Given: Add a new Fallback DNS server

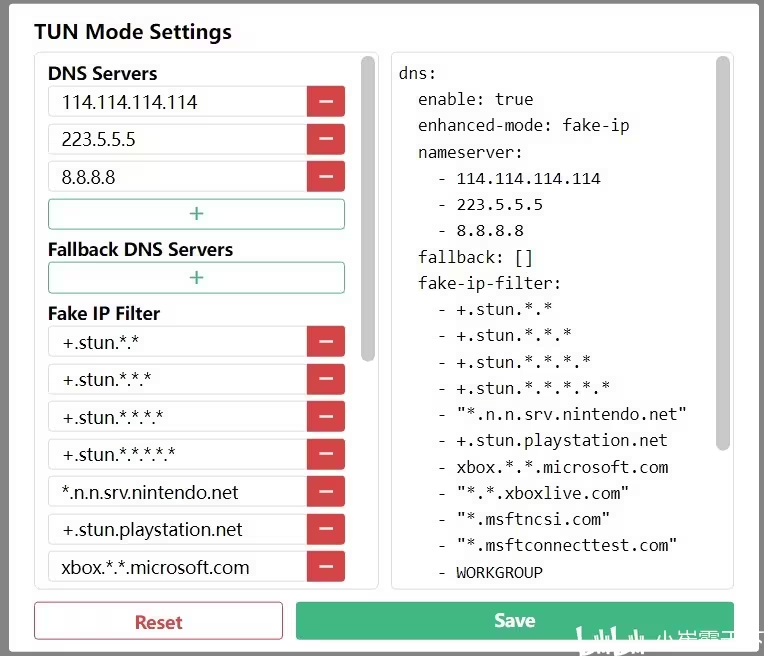Looking at the screenshot, I should [196, 277].
